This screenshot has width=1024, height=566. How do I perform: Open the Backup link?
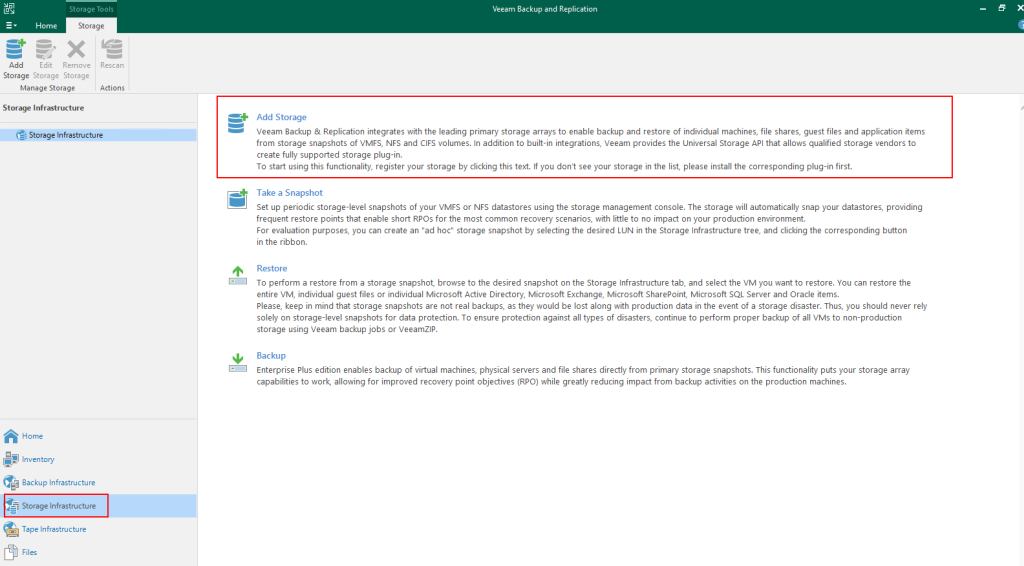click(271, 356)
